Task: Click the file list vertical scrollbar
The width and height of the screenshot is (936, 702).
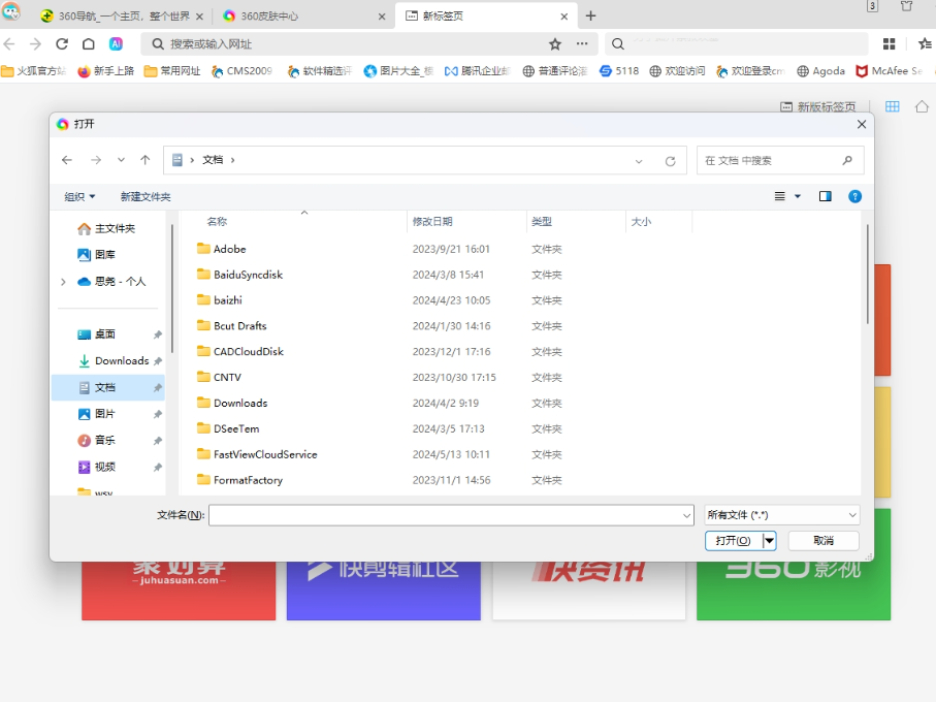Action: (x=867, y=275)
